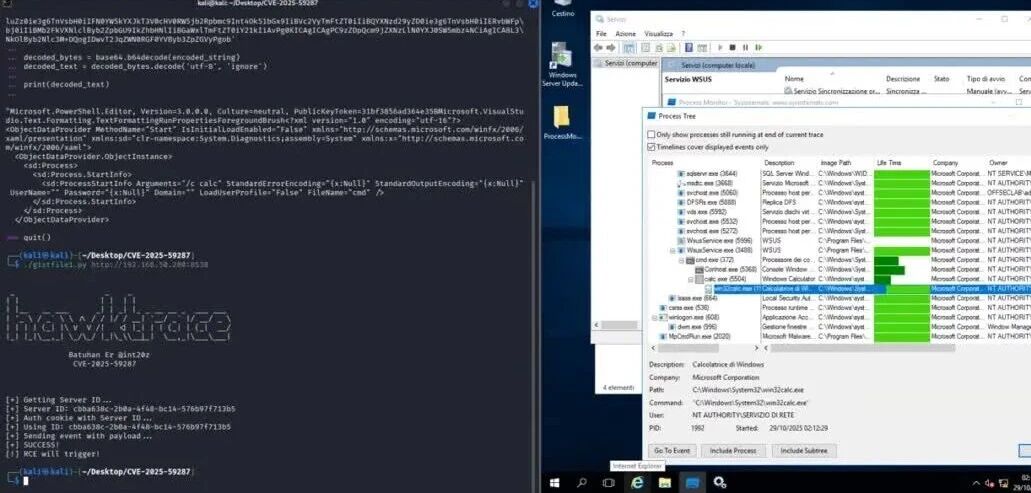Click Tipo di avvio column header
Image resolution: width=1031 pixels, height=493 pixels.
(x=986, y=79)
